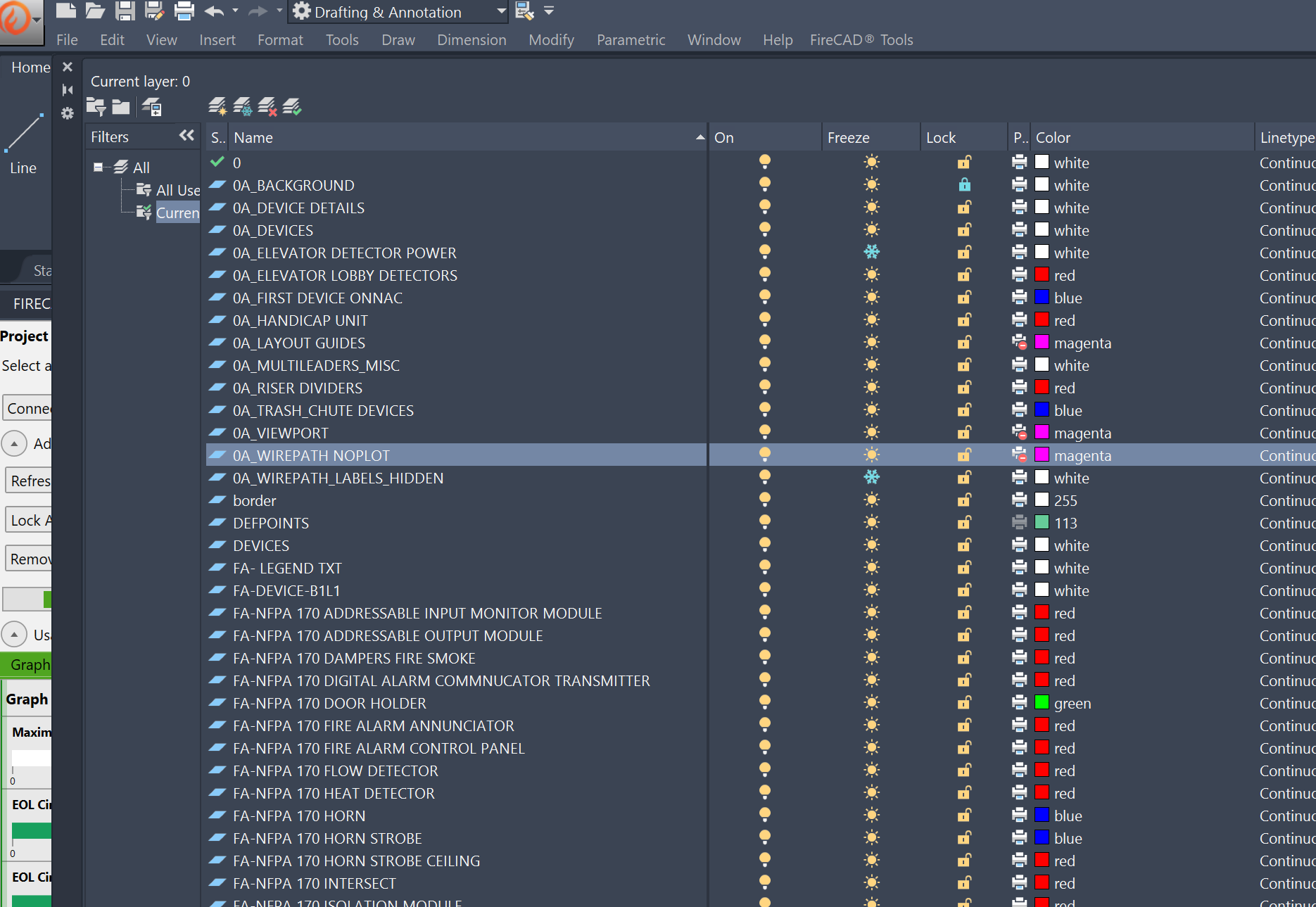Click the Redo arrow icon
The height and width of the screenshot is (907, 1316).
tap(258, 11)
